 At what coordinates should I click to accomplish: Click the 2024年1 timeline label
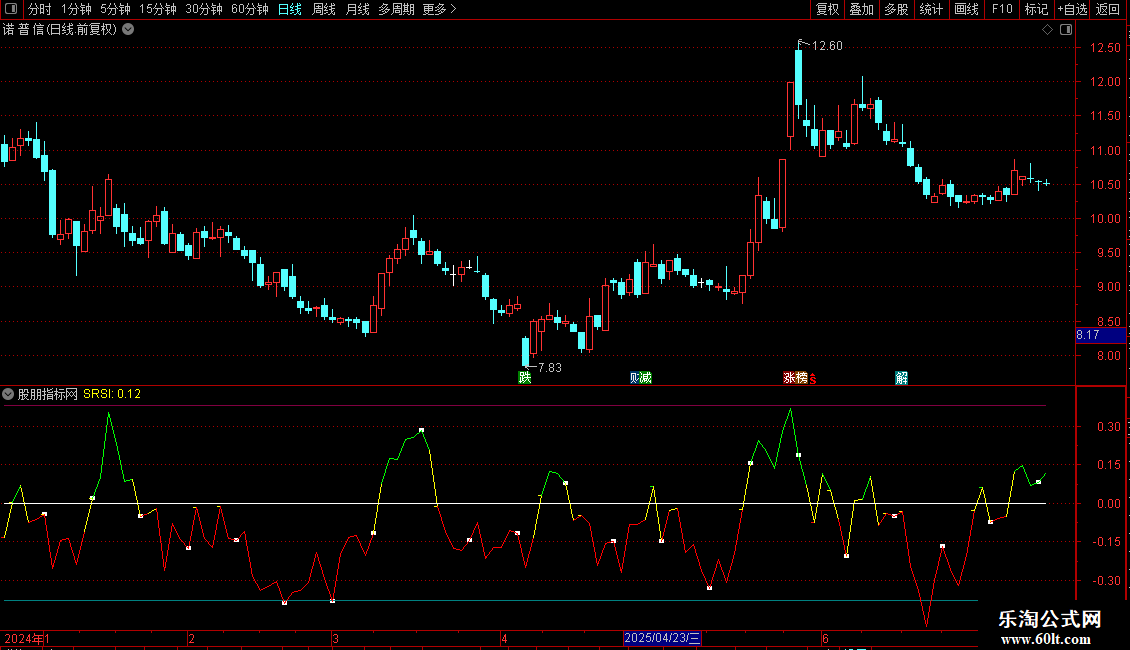27,638
